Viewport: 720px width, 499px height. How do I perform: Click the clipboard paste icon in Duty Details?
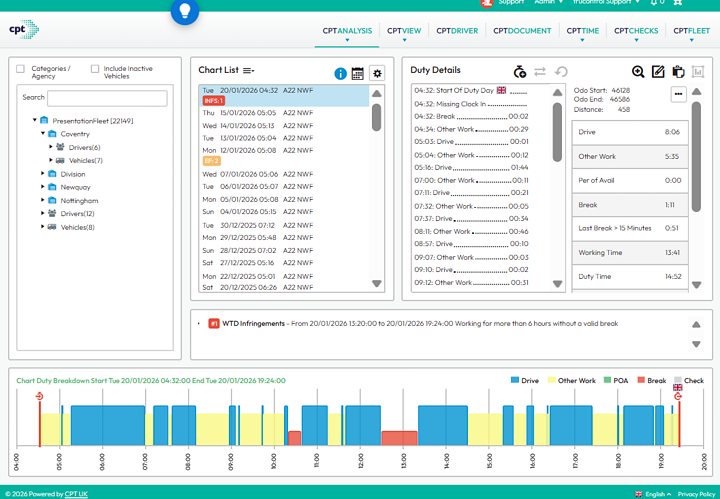(x=678, y=72)
